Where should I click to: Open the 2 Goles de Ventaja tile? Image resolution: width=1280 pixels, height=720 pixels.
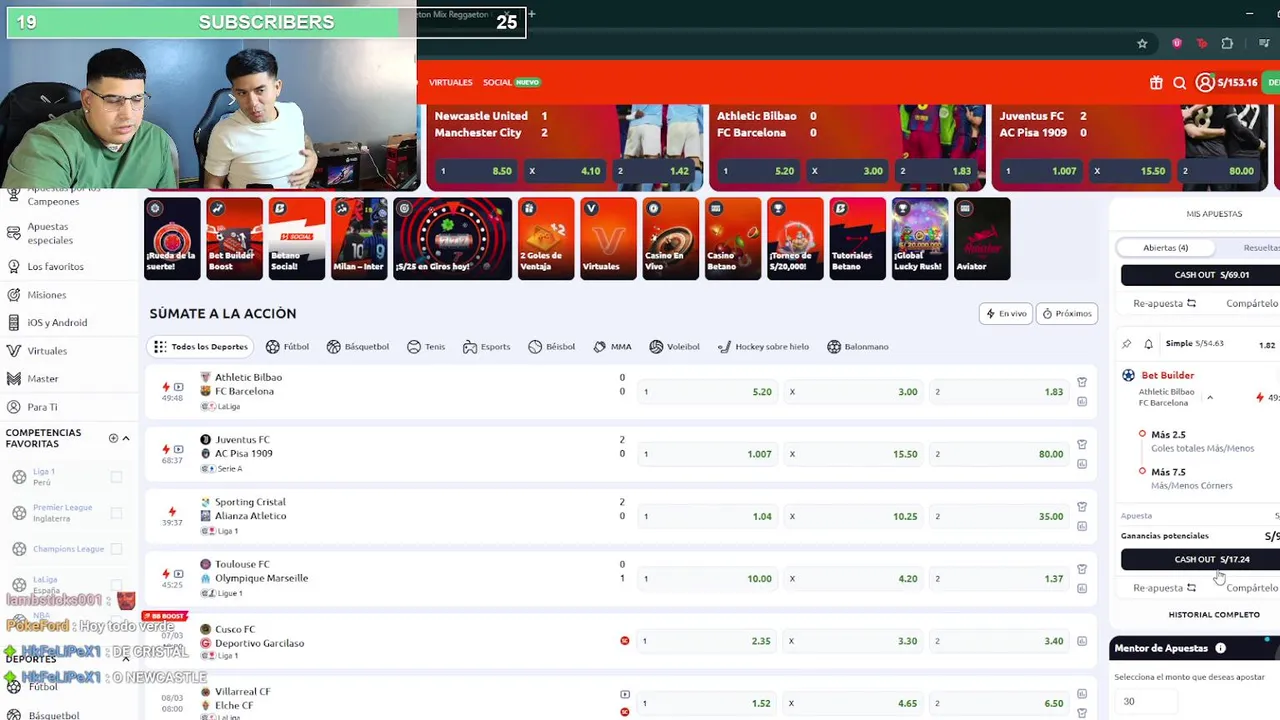point(546,239)
